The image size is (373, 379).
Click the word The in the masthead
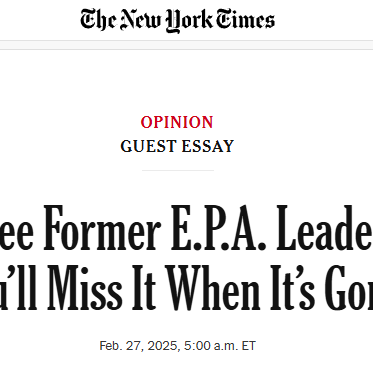coord(98,19)
